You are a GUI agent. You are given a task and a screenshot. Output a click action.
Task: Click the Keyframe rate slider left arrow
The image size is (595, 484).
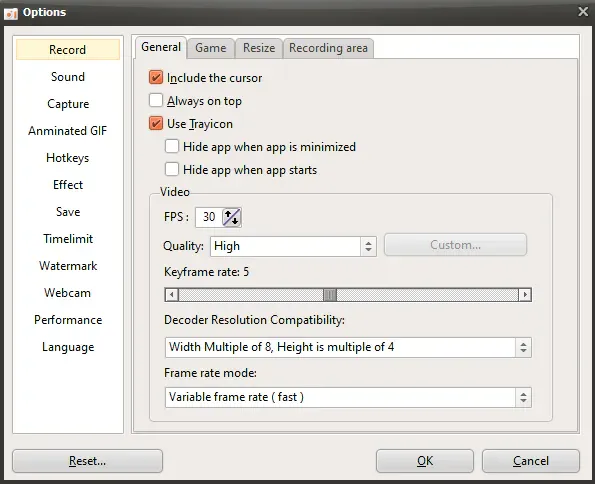tap(172, 295)
